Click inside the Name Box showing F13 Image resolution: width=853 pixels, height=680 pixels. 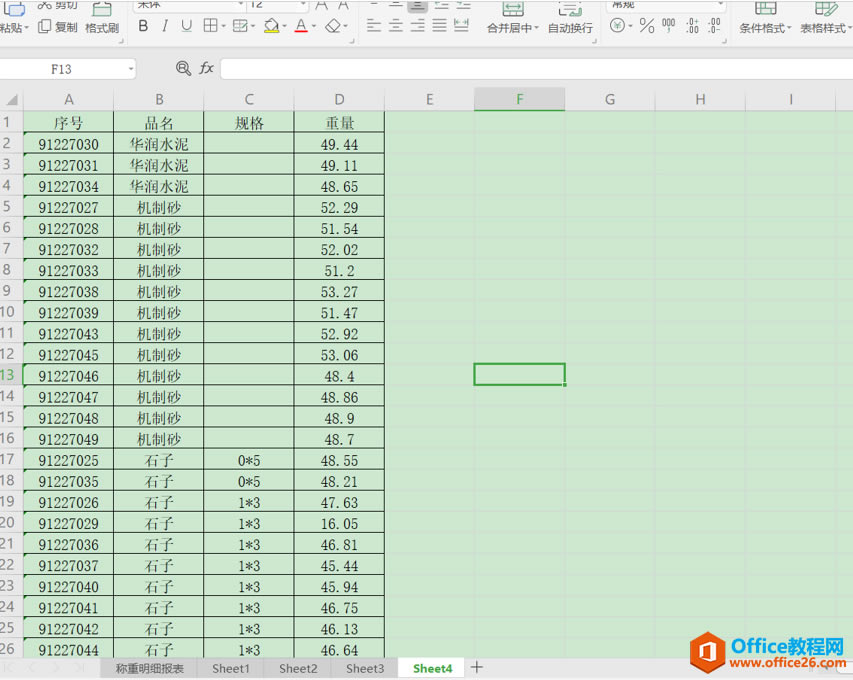coord(63,68)
